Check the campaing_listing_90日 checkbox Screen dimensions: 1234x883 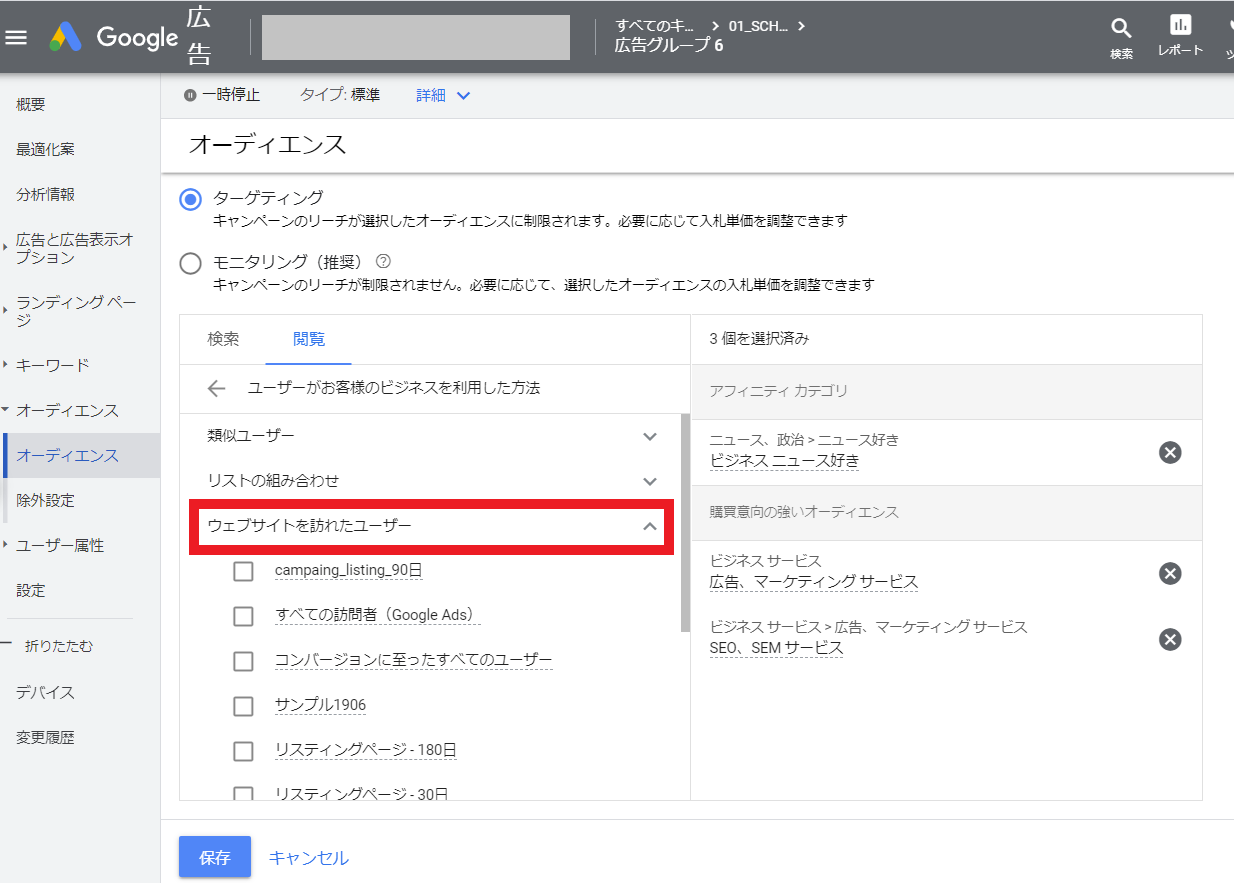[x=243, y=571]
